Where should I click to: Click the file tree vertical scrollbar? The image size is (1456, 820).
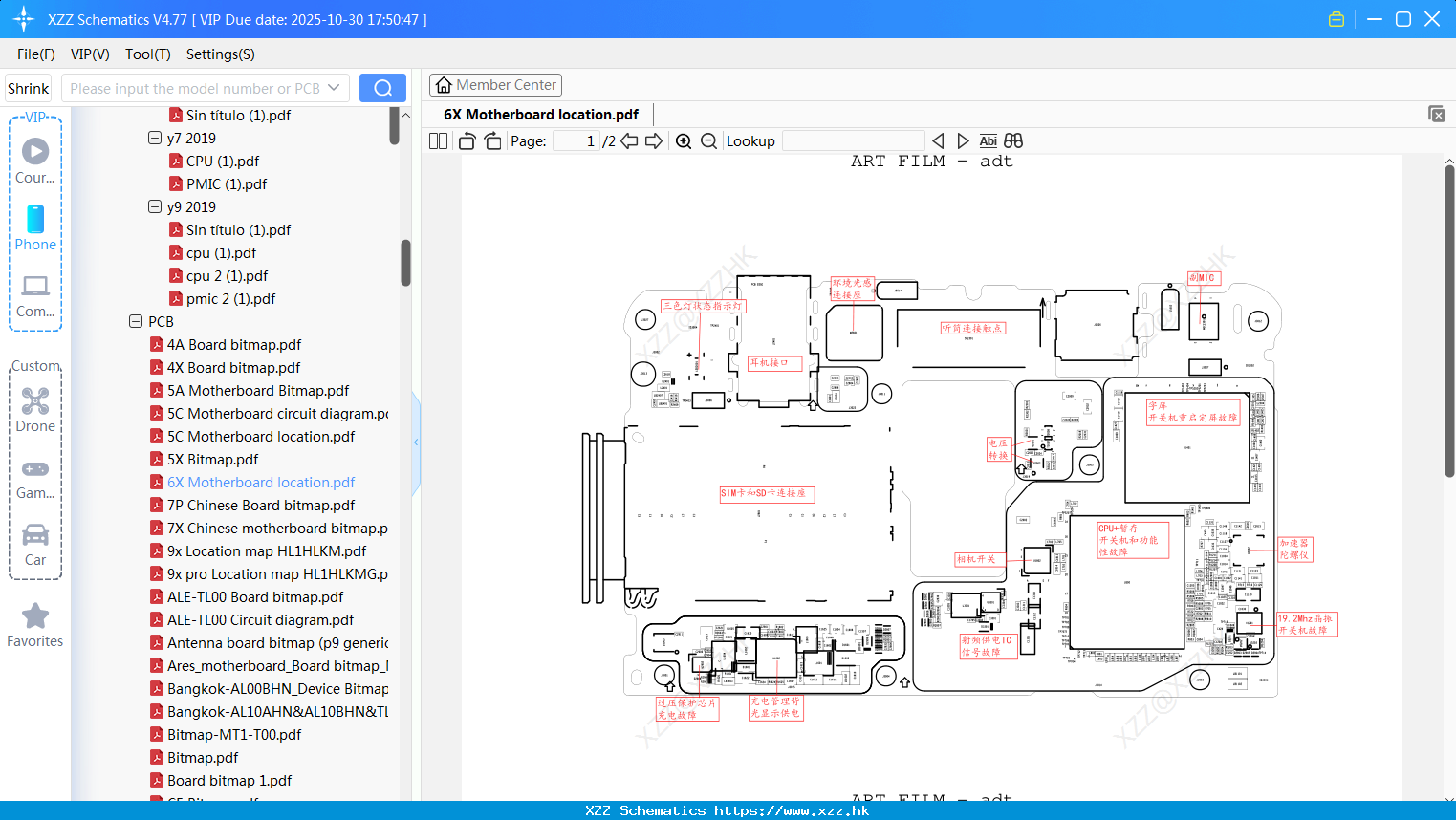point(405,263)
